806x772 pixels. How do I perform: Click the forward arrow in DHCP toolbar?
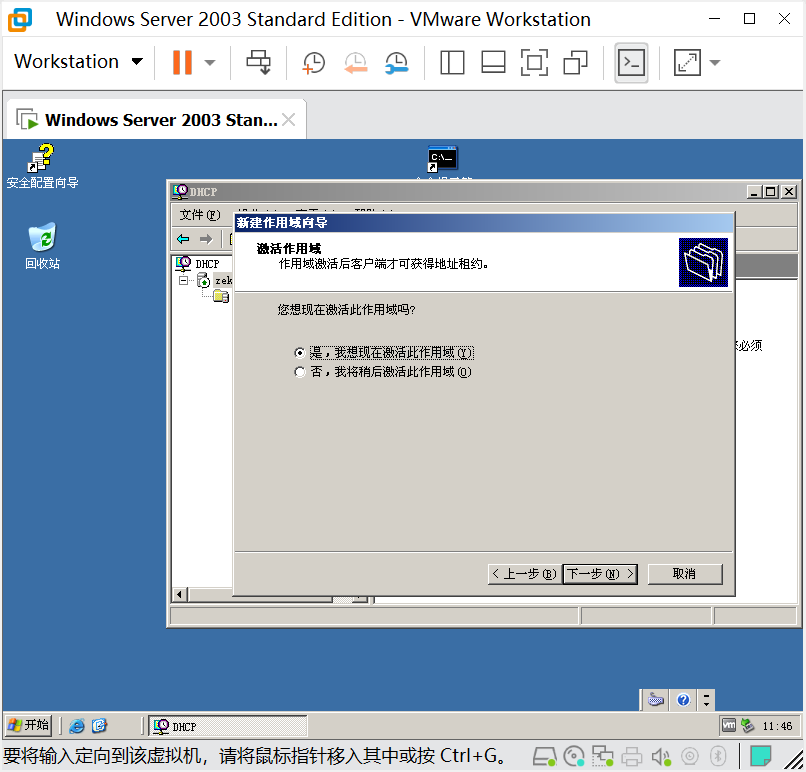(206, 239)
